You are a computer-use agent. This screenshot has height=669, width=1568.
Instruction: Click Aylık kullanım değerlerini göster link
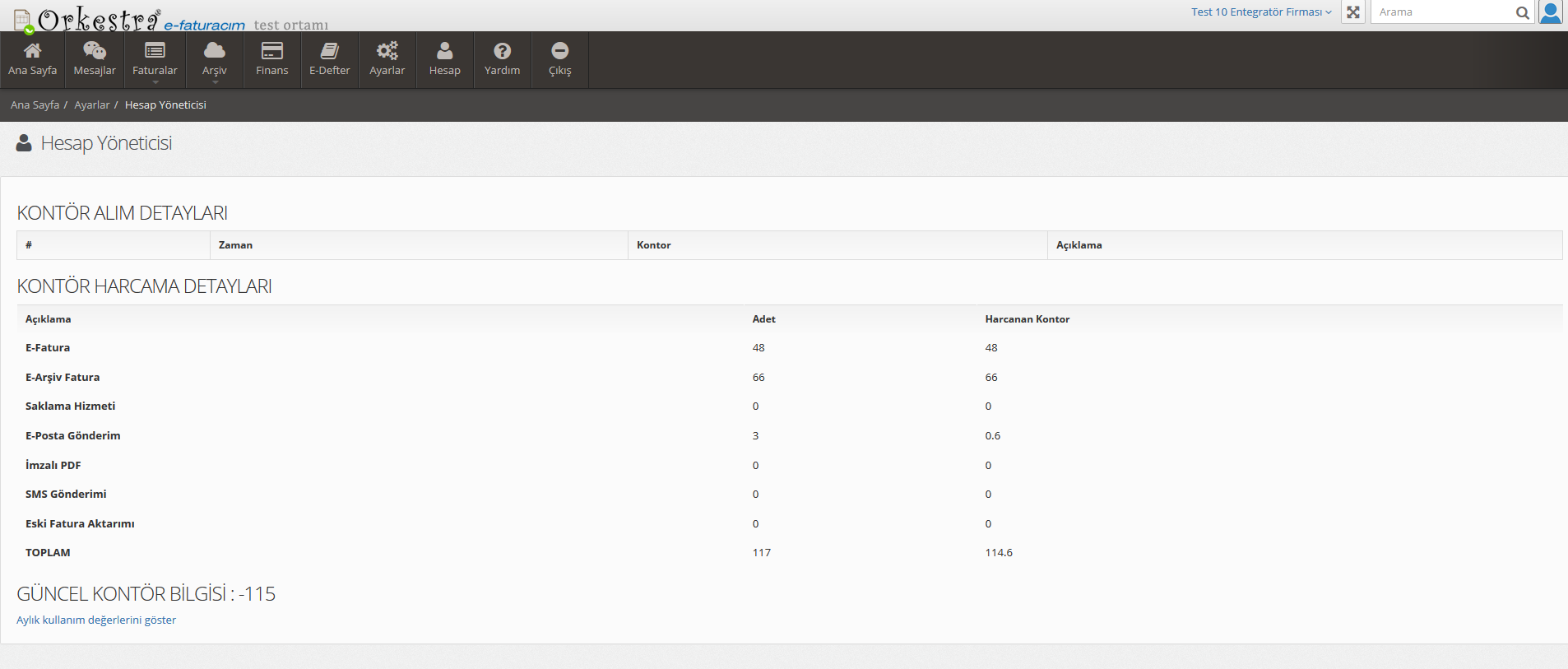pyautogui.click(x=96, y=620)
